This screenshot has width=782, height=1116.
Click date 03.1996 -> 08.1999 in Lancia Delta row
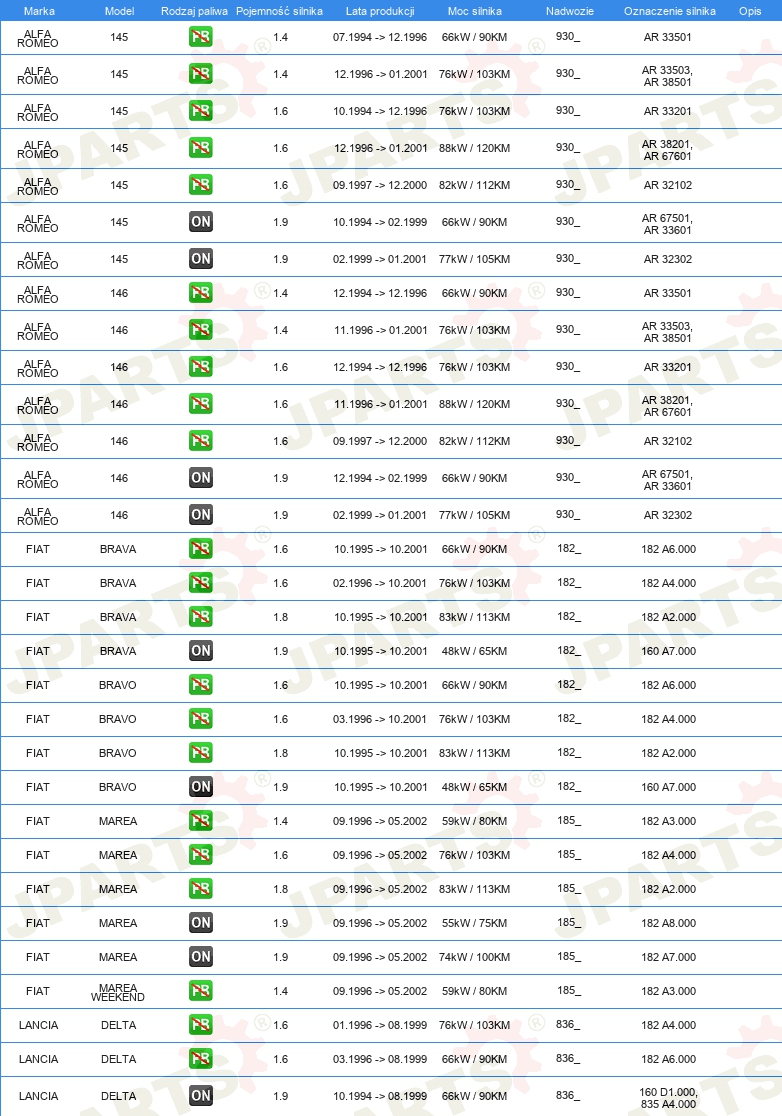tap(380, 1059)
